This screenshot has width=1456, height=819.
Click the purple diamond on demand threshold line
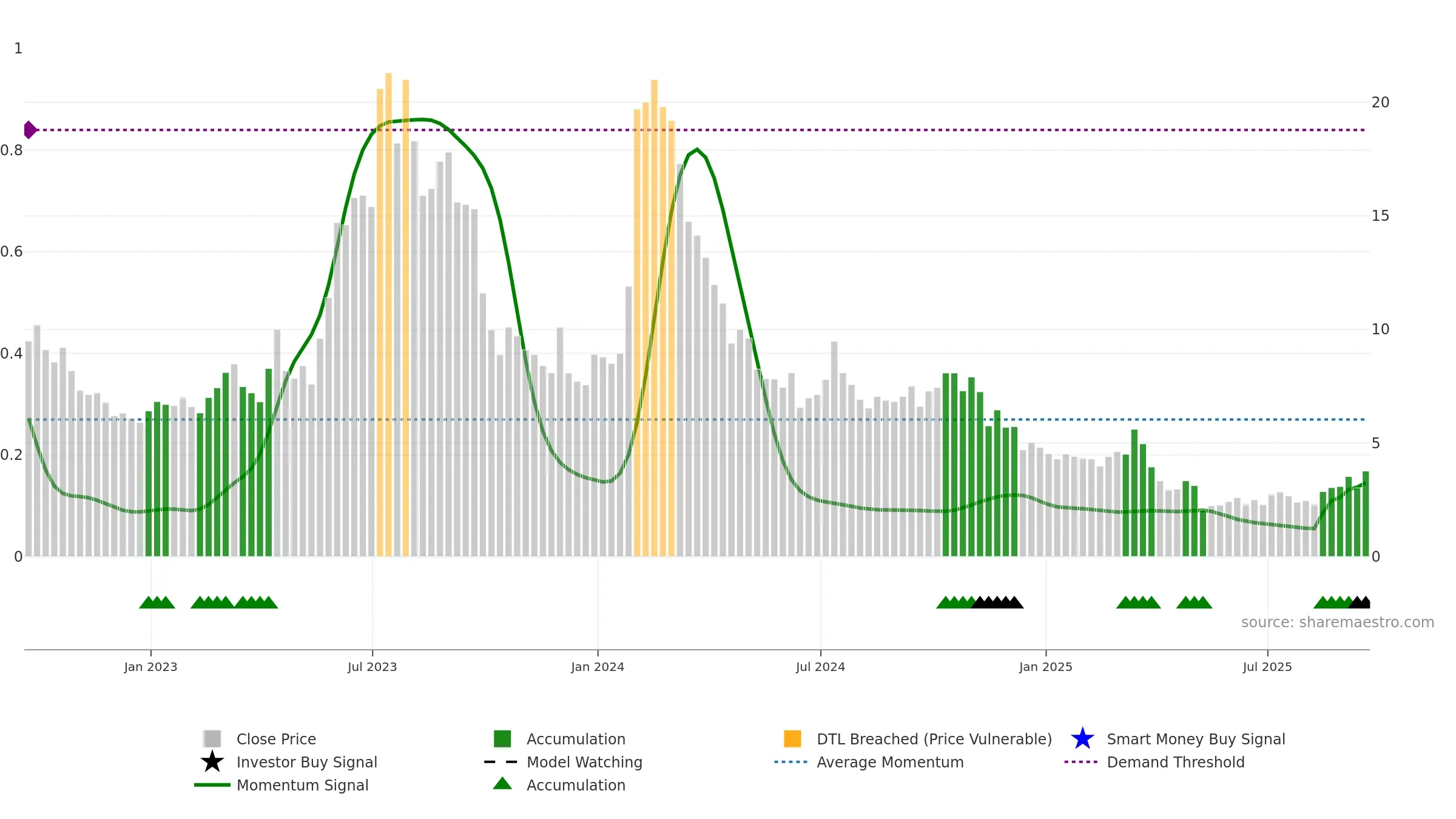[30, 130]
